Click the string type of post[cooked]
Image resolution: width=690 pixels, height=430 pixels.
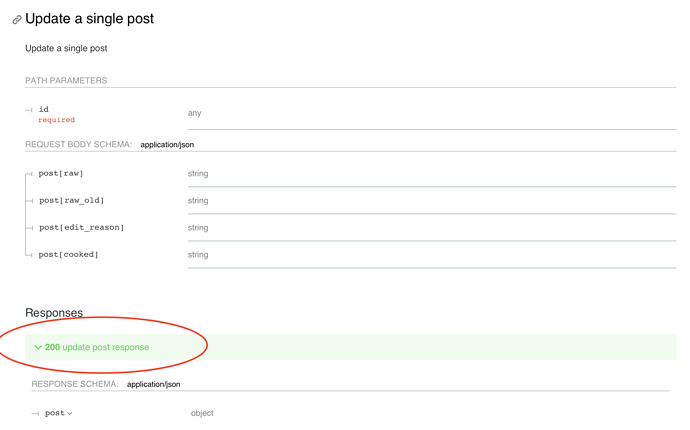[x=198, y=255]
